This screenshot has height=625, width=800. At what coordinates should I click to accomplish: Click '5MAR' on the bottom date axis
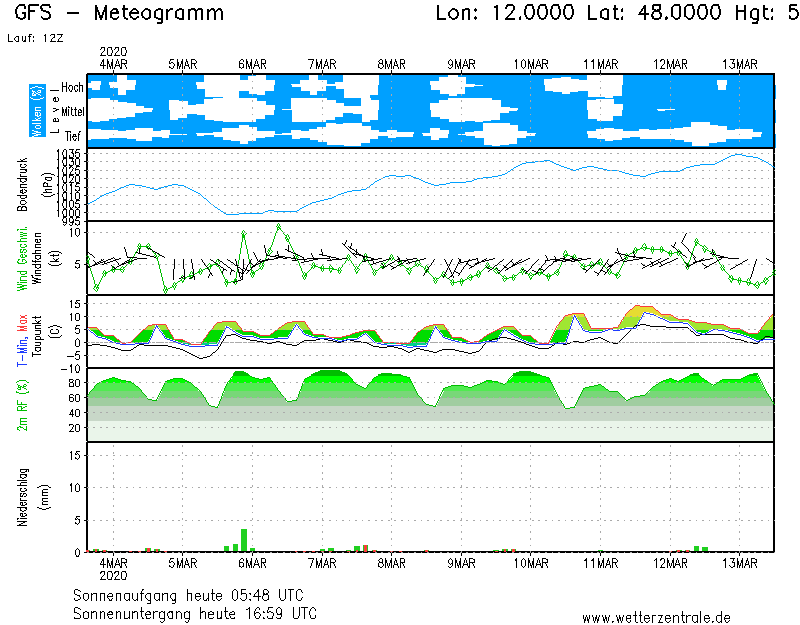pyautogui.click(x=183, y=564)
